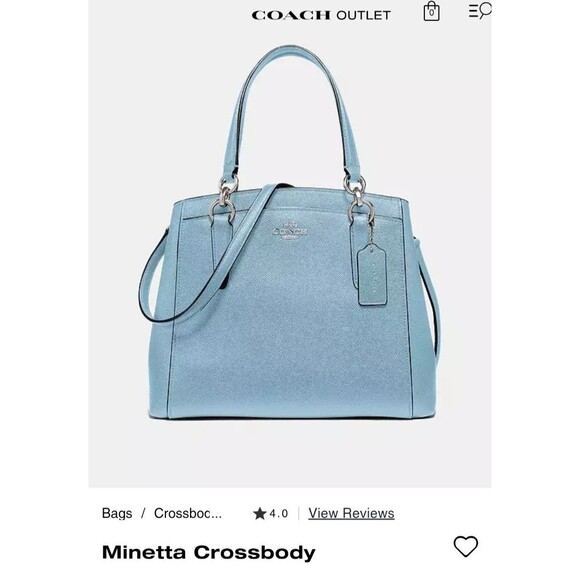Open the View Reviews link
580x580 pixels.
[x=351, y=513]
